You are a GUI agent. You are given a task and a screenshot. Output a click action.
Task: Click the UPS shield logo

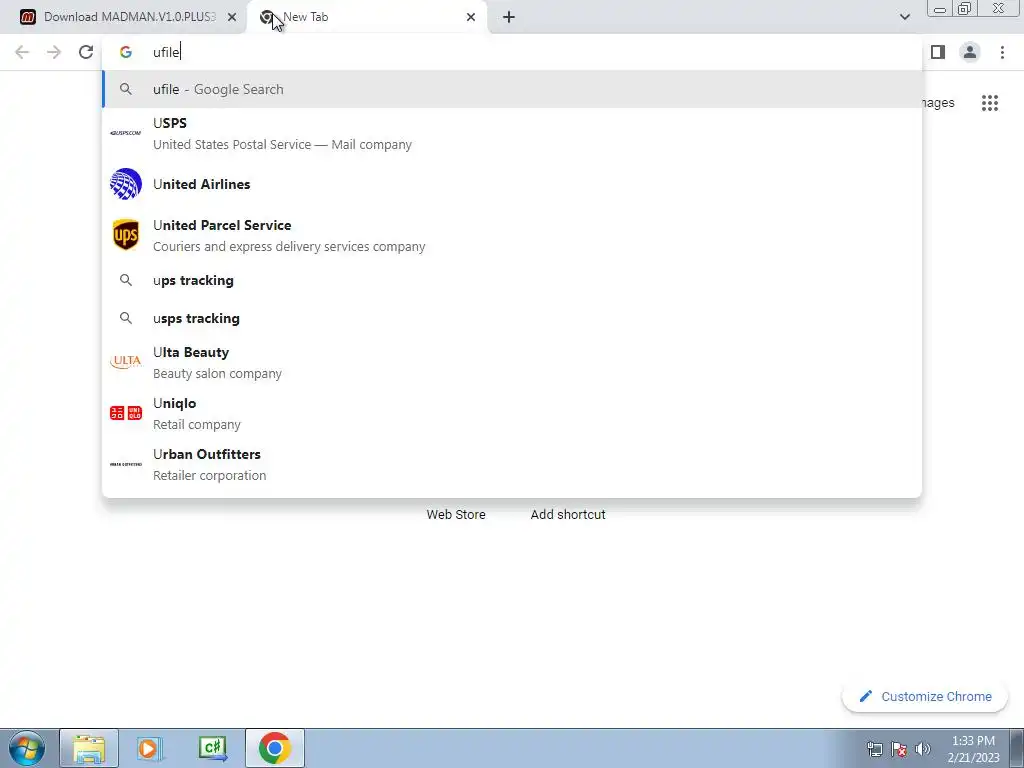pyautogui.click(x=126, y=235)
